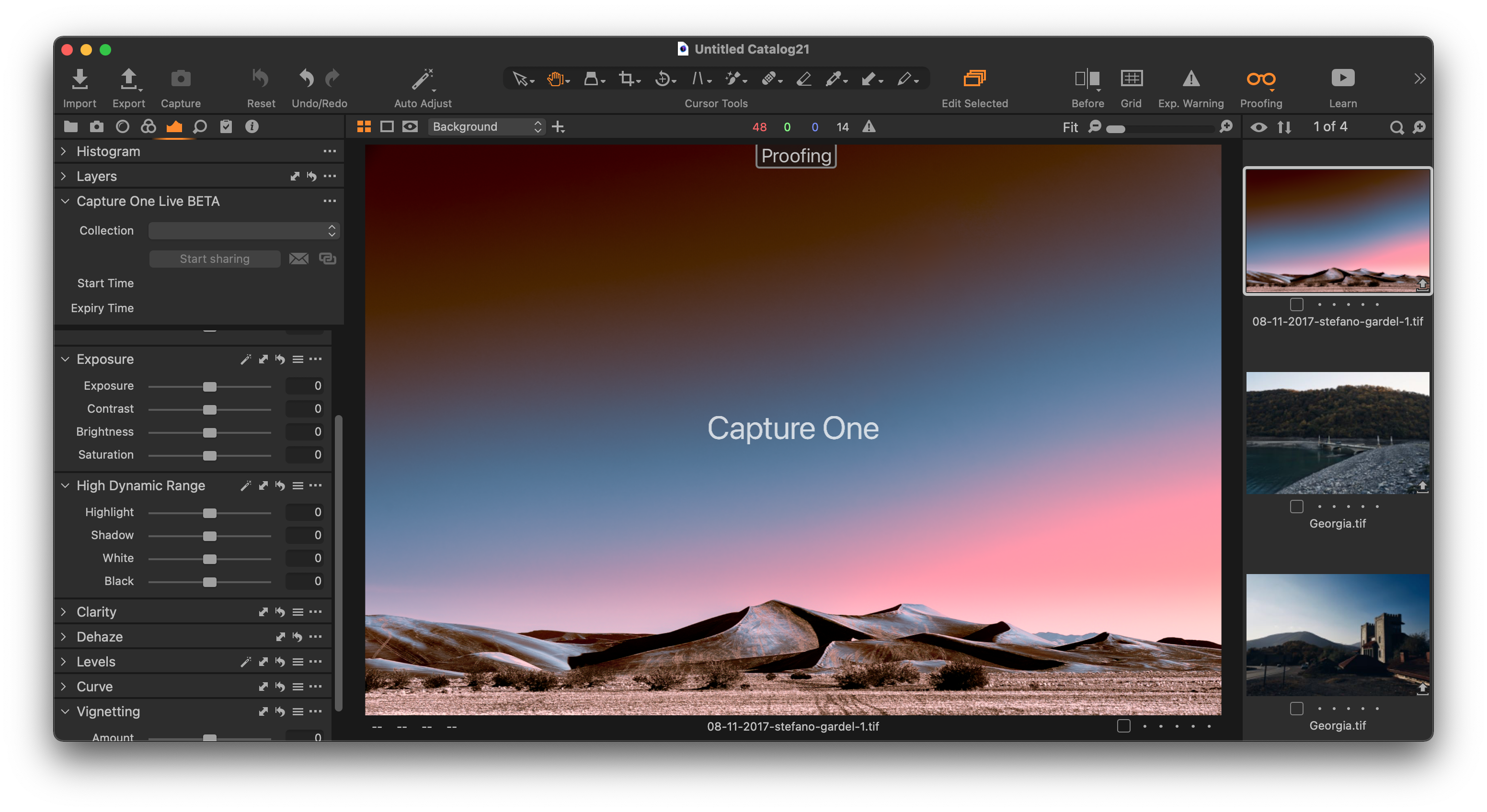
Task: Tick the checkbox under the second Georgia.tif thumbnail
Action: pos(1296,708)
